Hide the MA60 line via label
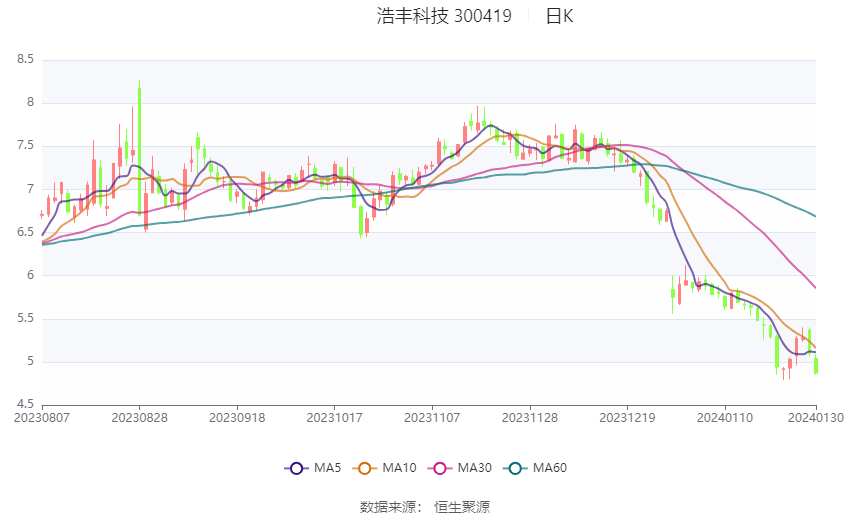Image resolution: width=850 pixels, height=517 pixels. 550,468
